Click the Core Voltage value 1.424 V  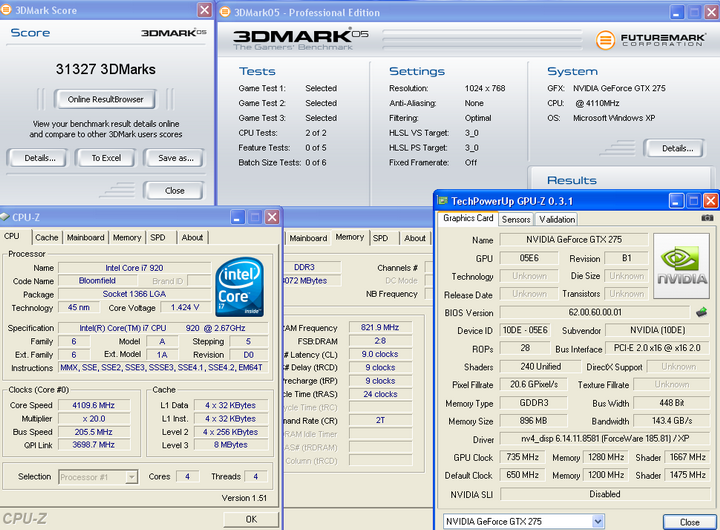185,307
